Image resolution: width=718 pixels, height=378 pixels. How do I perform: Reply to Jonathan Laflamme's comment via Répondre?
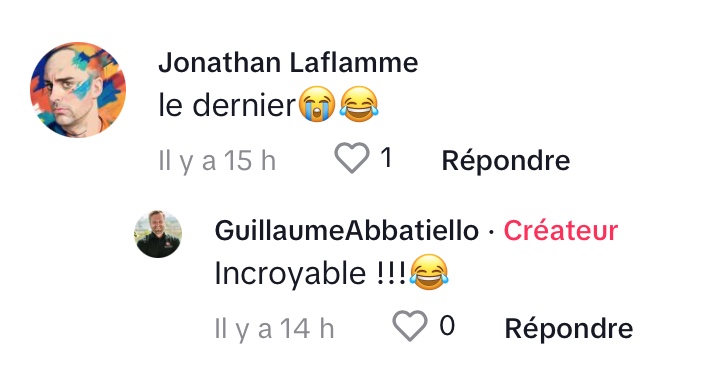506,160
